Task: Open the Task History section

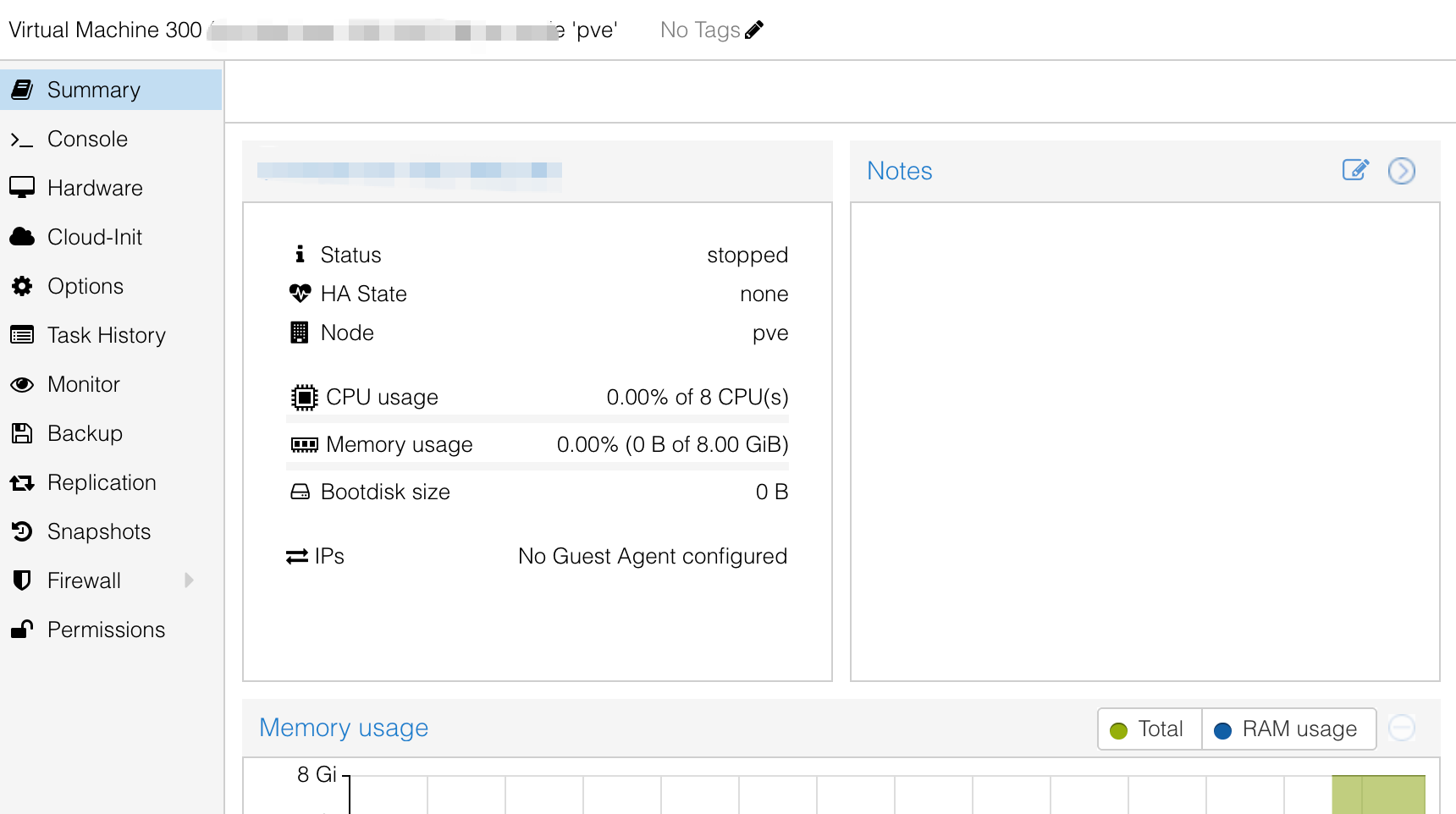Action: coord(106,335)
